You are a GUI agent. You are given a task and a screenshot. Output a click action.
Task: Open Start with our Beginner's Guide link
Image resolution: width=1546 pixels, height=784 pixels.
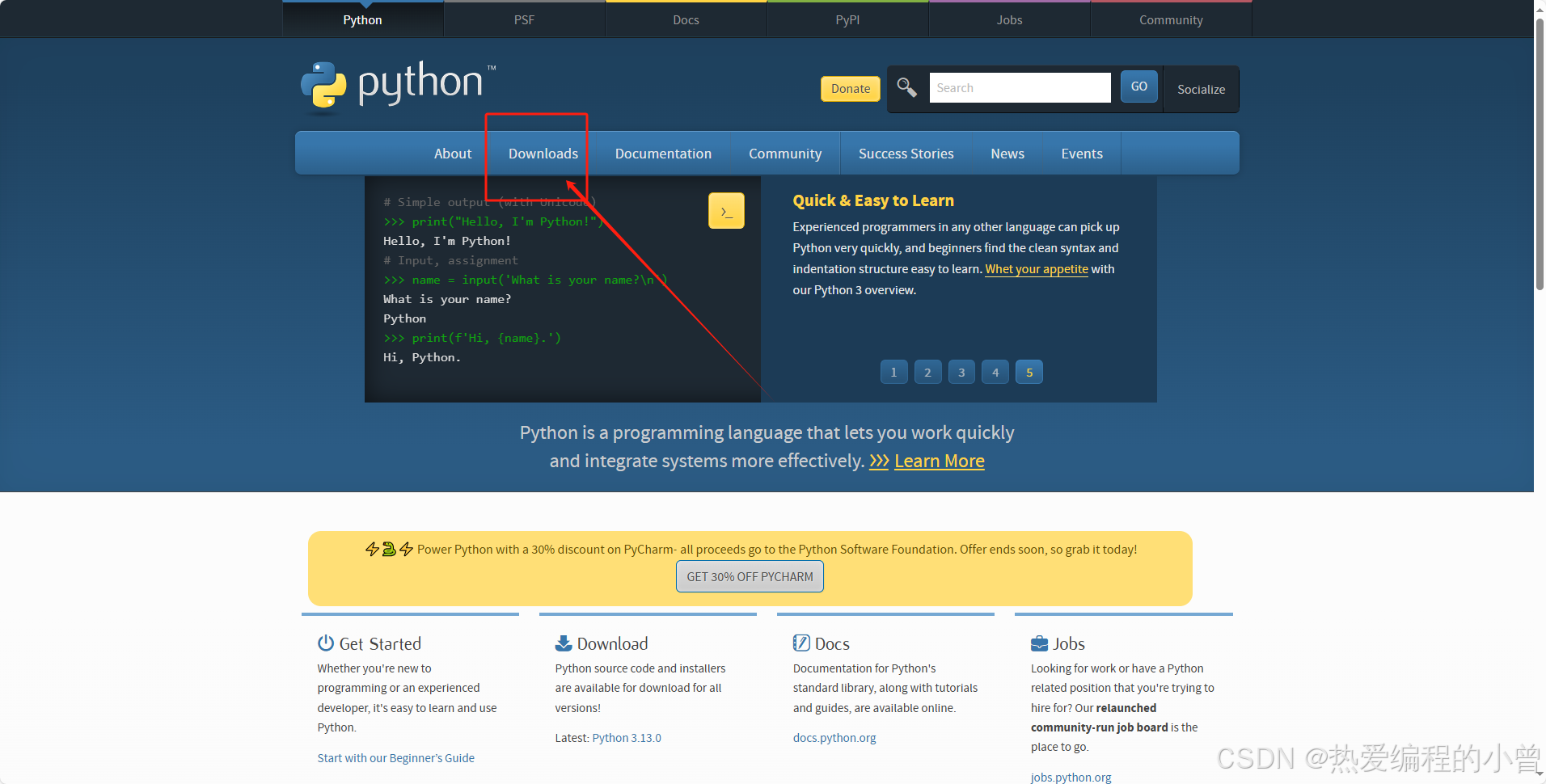click(395, 758)
